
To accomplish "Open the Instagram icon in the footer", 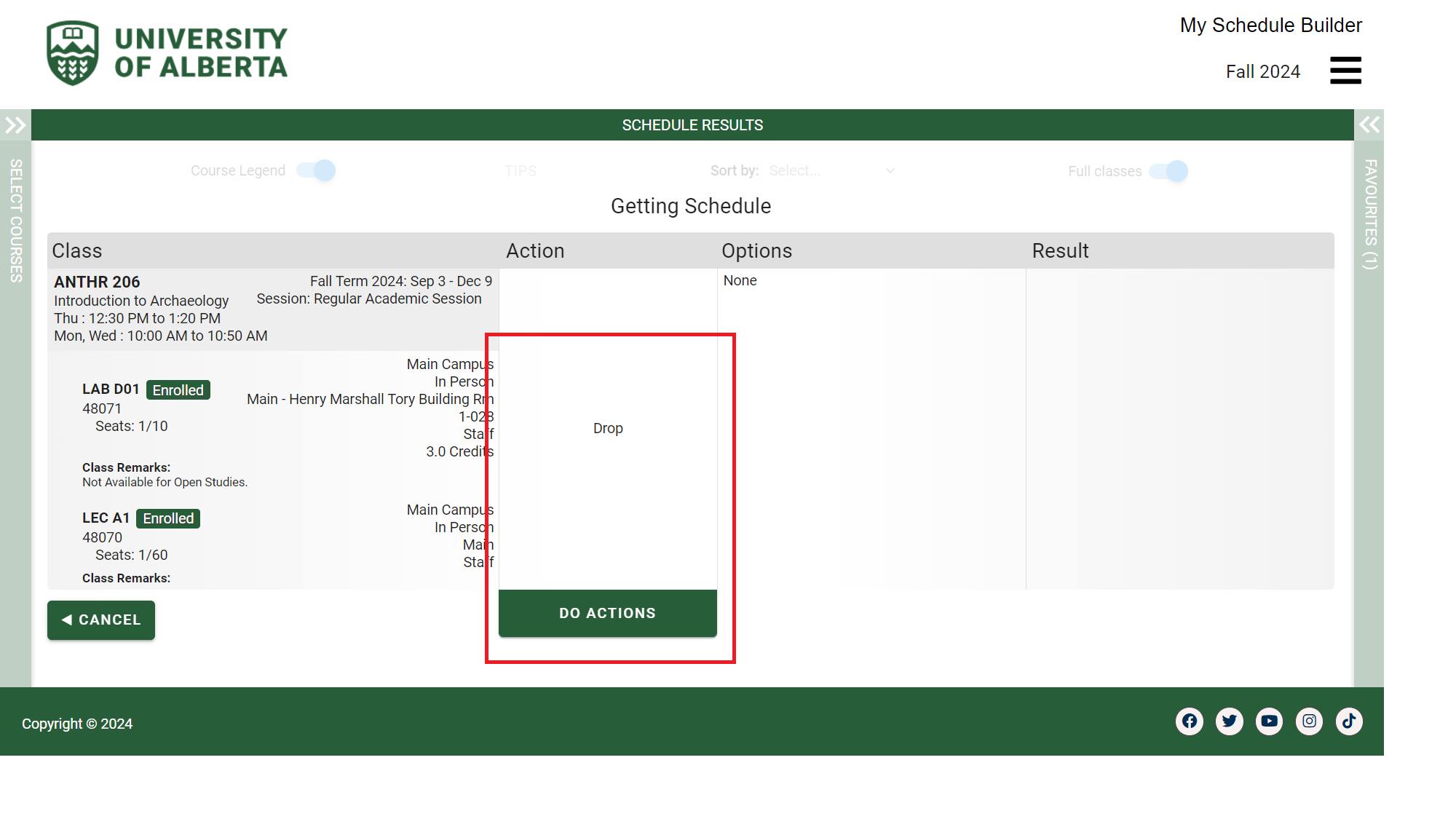I will (x=1310, y=721).
